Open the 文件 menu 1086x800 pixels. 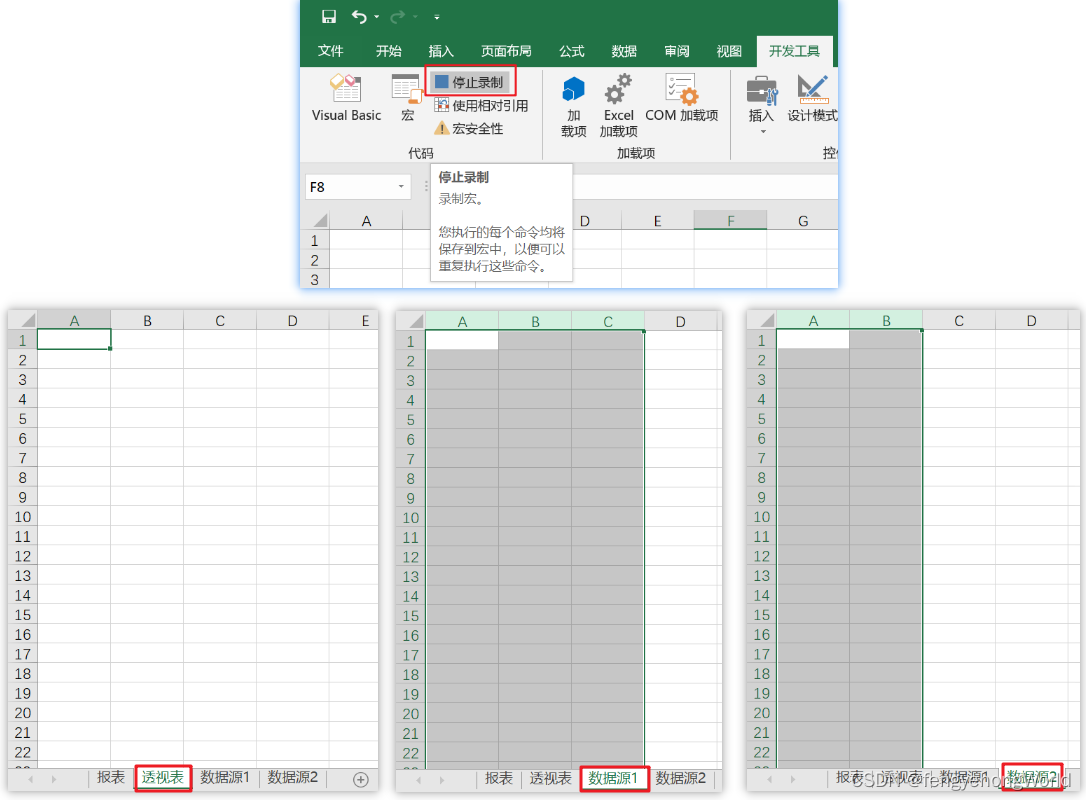pos(330,51)
